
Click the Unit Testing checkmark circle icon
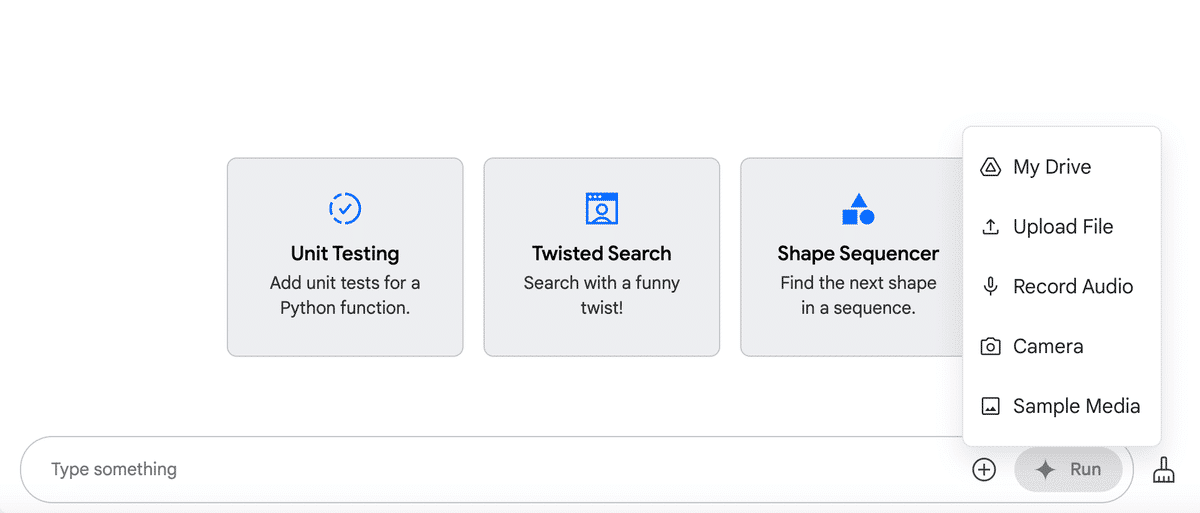(345, 208)
